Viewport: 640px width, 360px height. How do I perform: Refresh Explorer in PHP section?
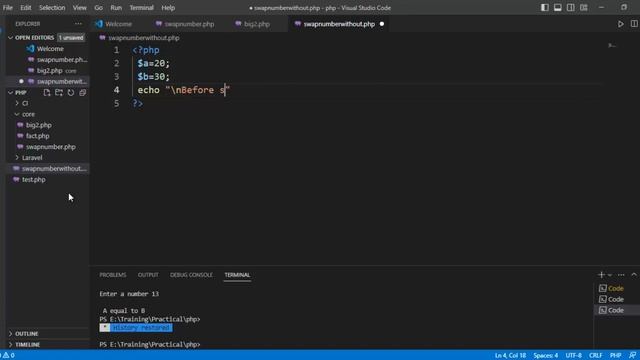(x=71, y=93)
